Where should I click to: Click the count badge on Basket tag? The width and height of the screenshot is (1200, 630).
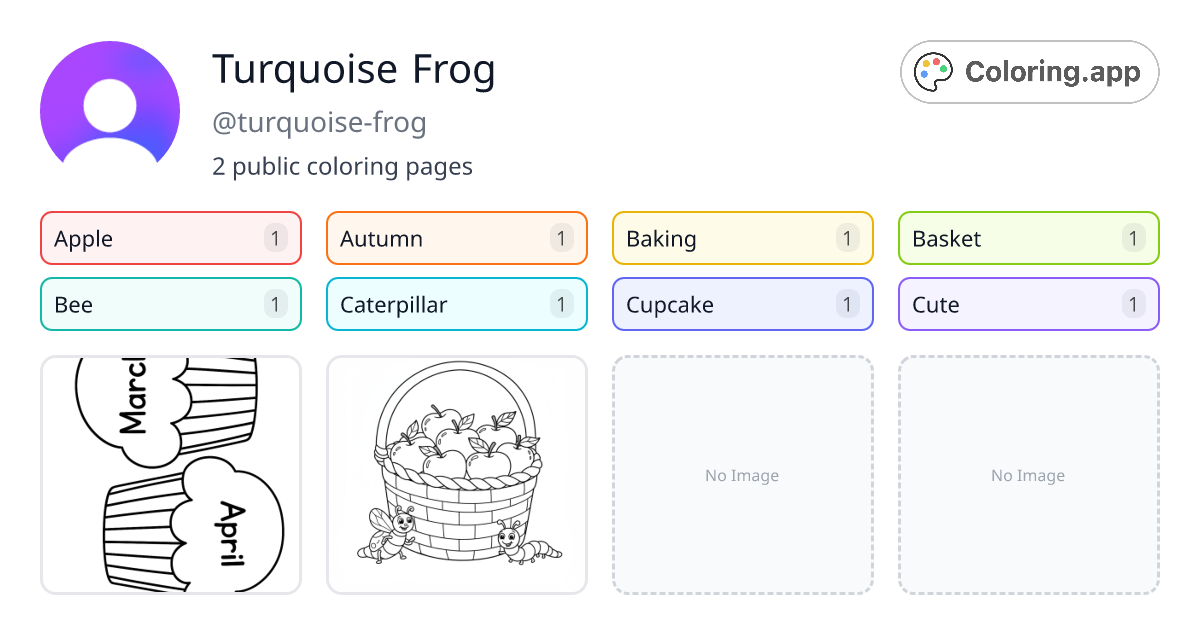1133,238
